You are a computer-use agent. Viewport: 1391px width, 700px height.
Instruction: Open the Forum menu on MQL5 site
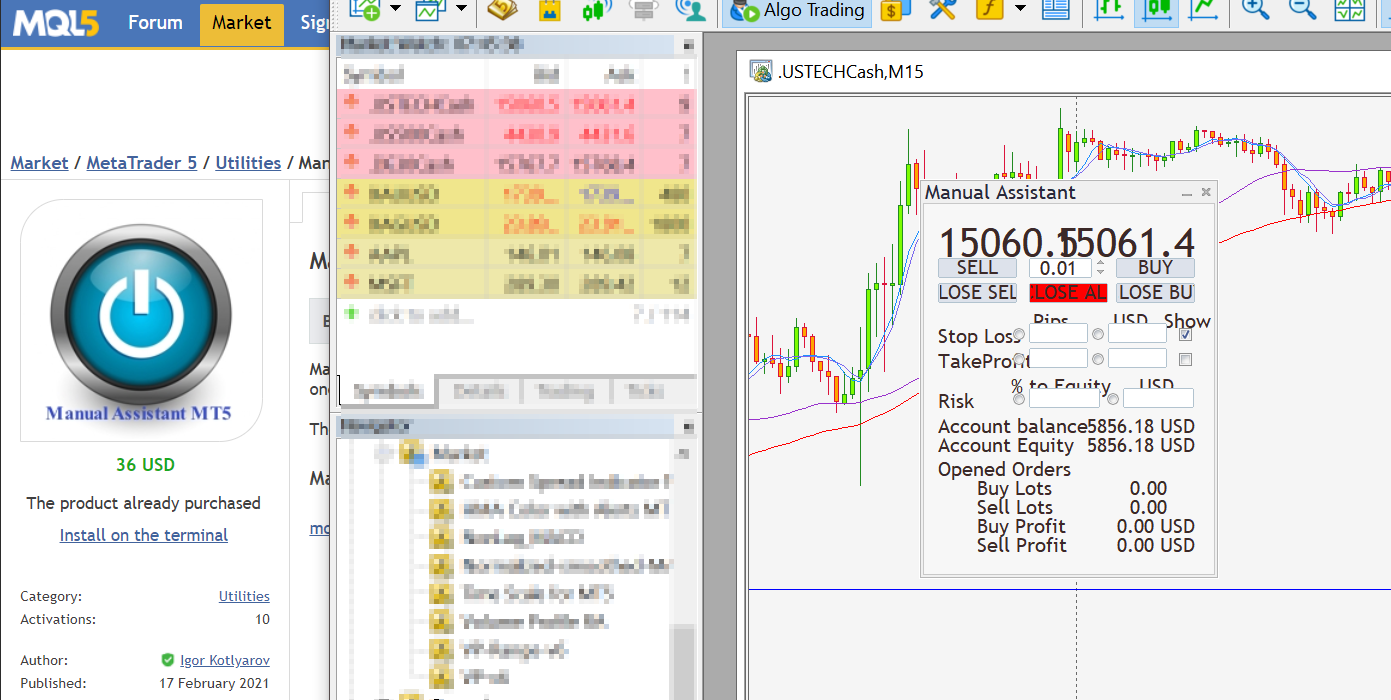point(155,22)
